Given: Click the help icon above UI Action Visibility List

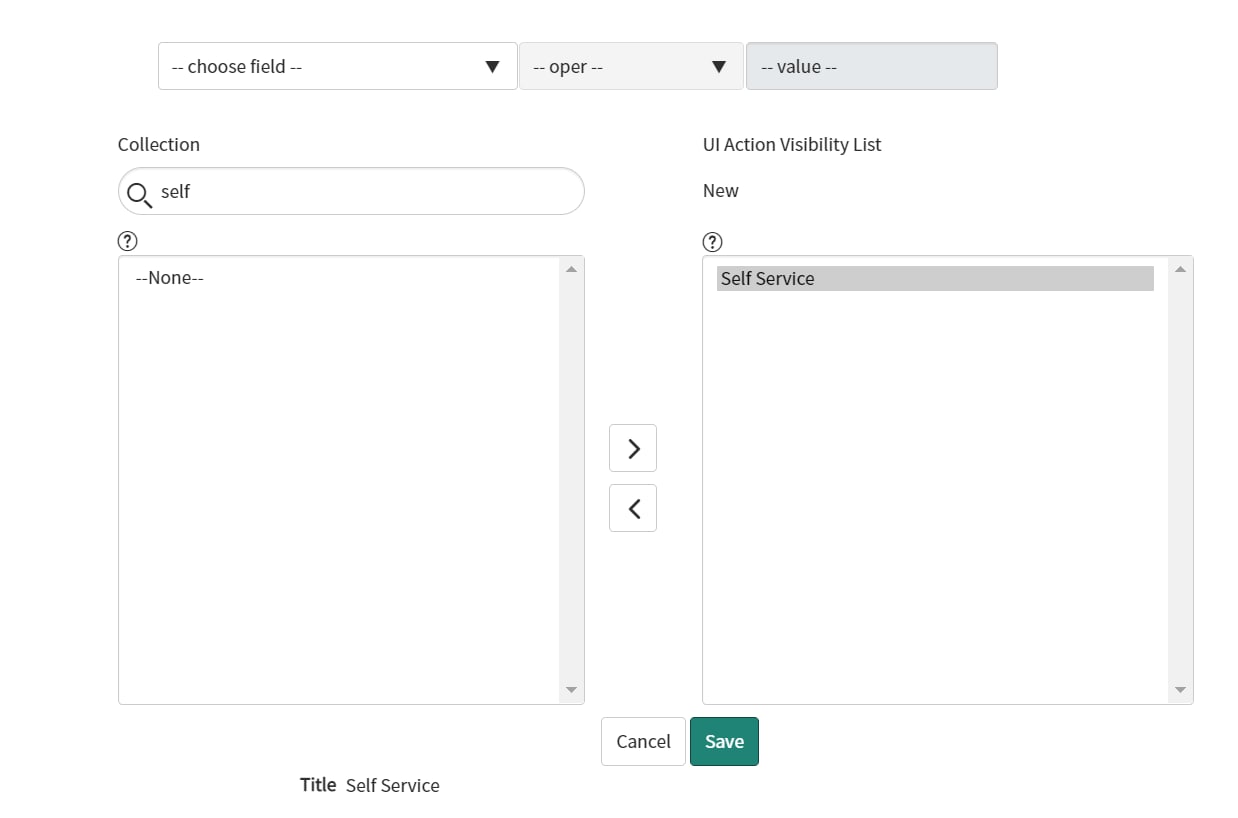Looking at the screenshot, I should pyautogui.click(x=712, y=240).
